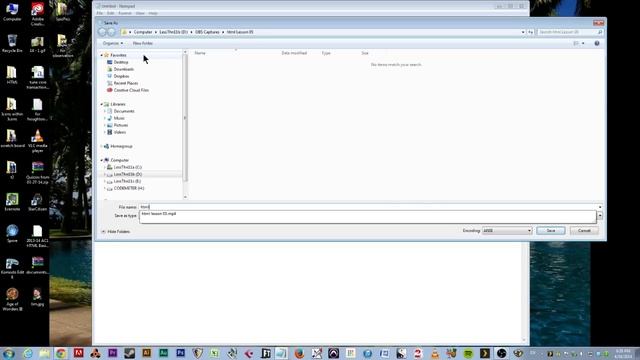Select Videos library in navigation pane

(x=116, y=132)
